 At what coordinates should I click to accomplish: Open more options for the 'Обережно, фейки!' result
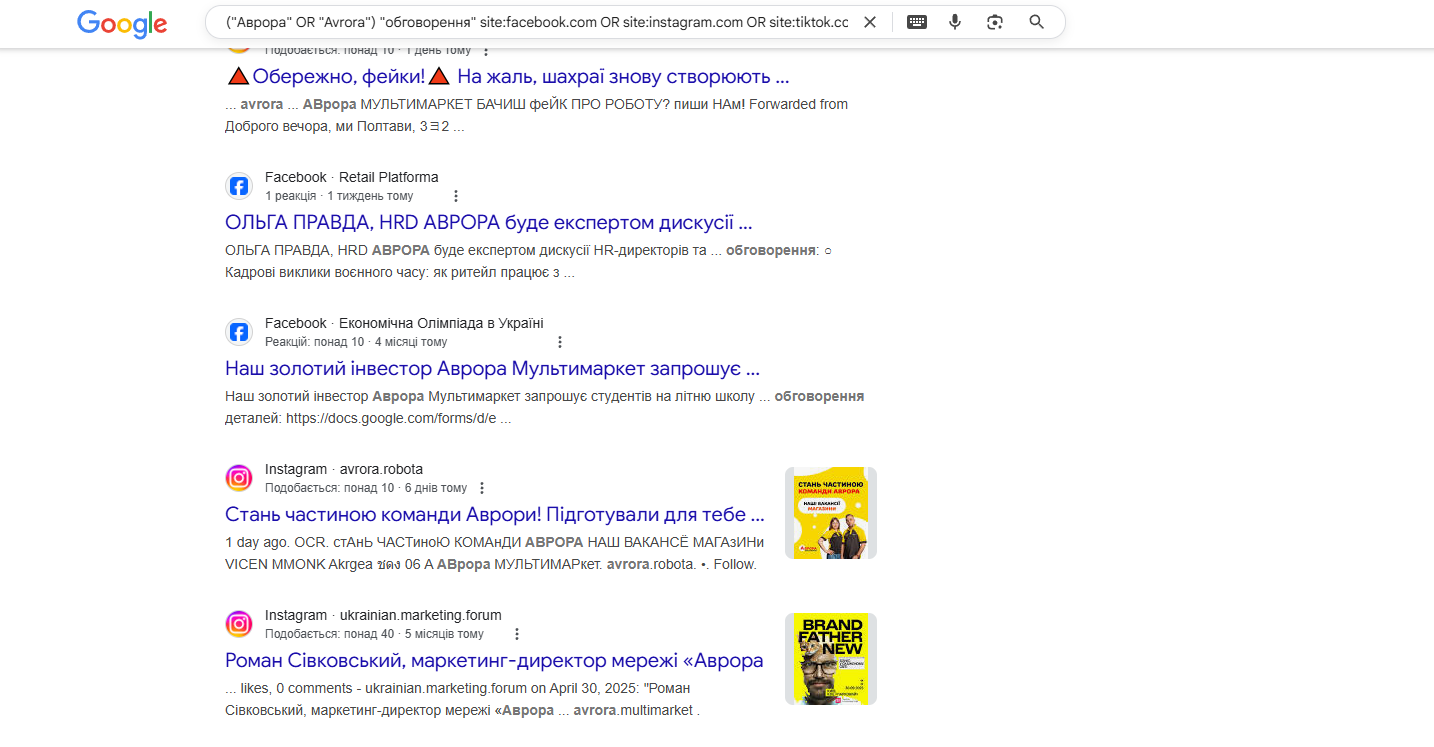tap(486, 50)
